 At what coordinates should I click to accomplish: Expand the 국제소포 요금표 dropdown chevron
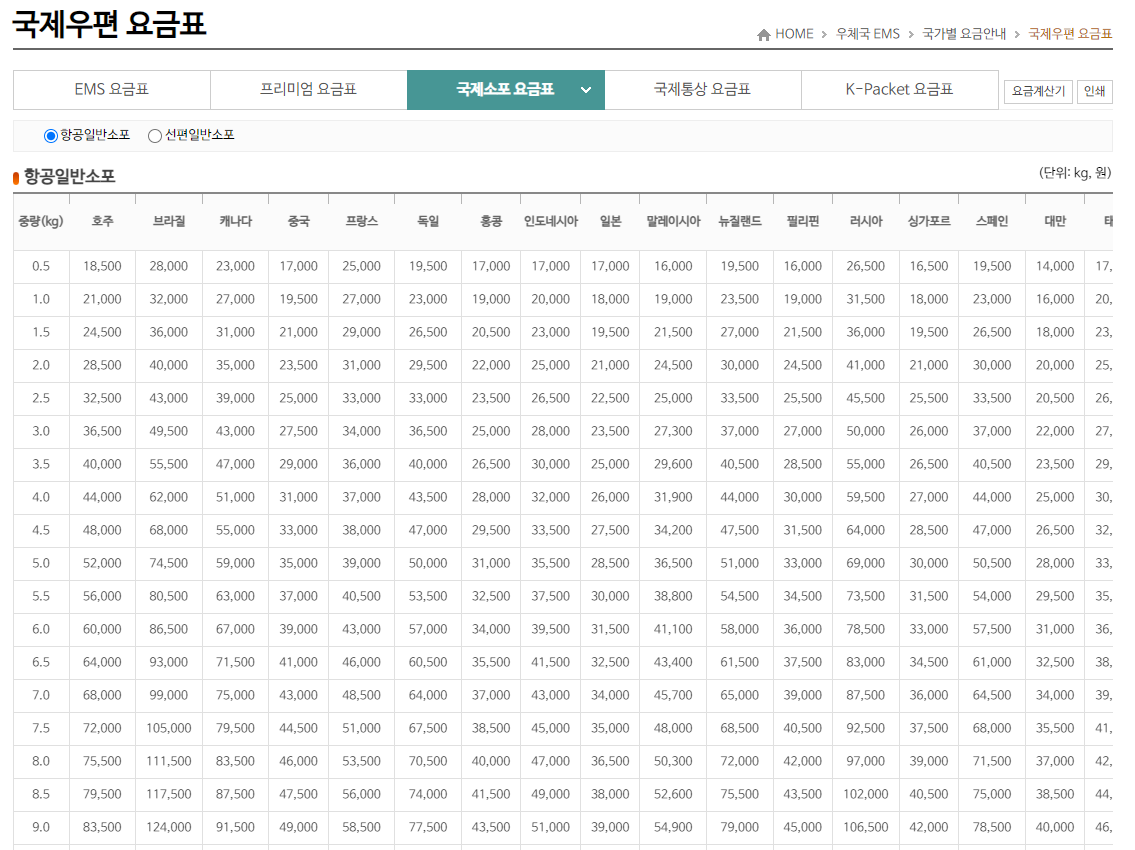586,90
